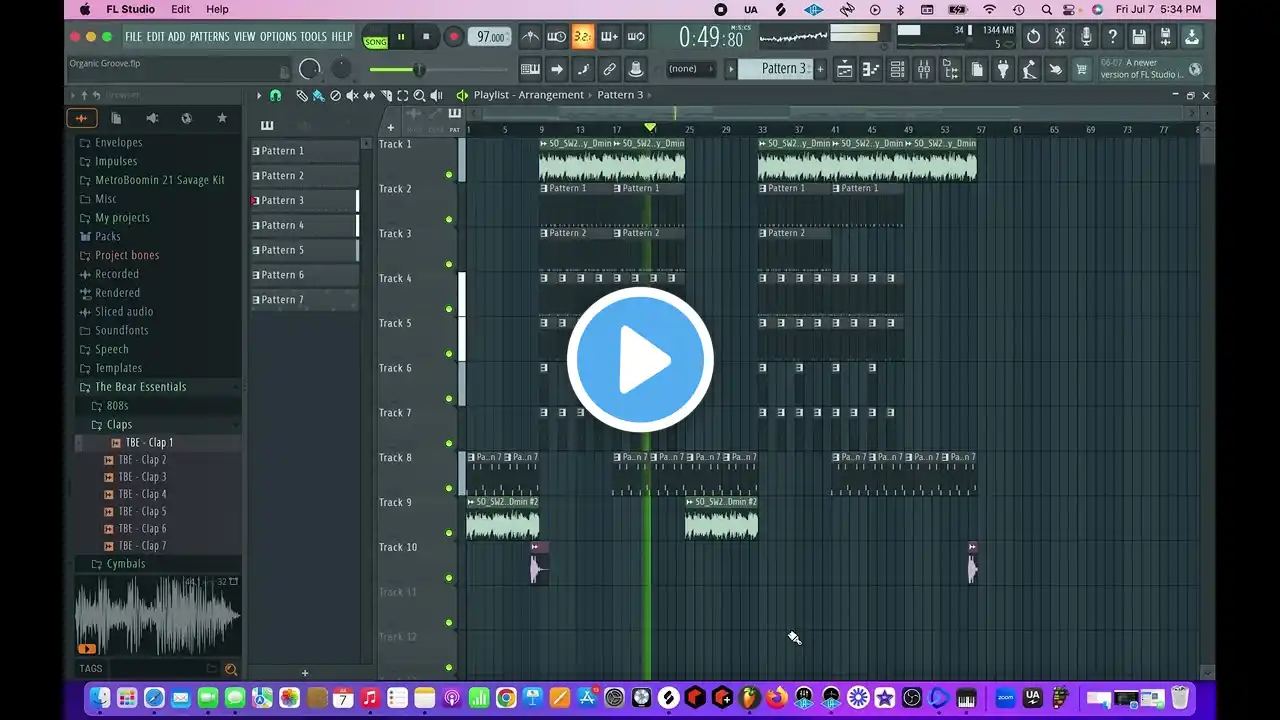Screen dimensions: 1280x720
Task: Open the Piano roll toolbar button
Action: coord(871,69)
